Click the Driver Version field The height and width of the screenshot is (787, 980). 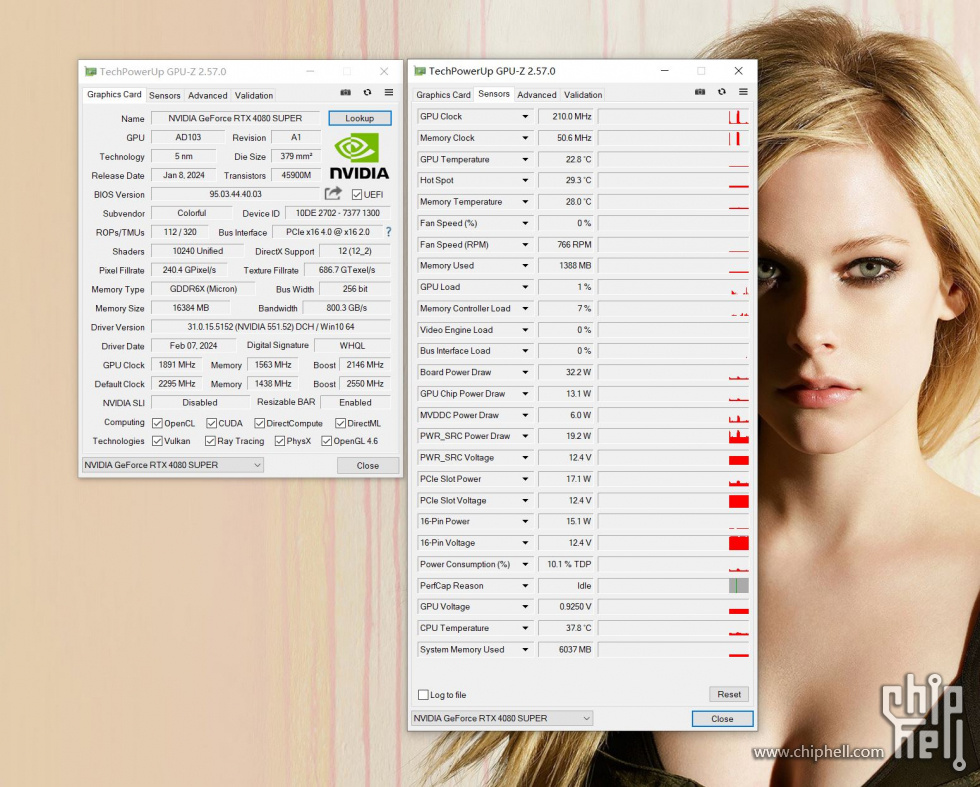click(271, 327)
